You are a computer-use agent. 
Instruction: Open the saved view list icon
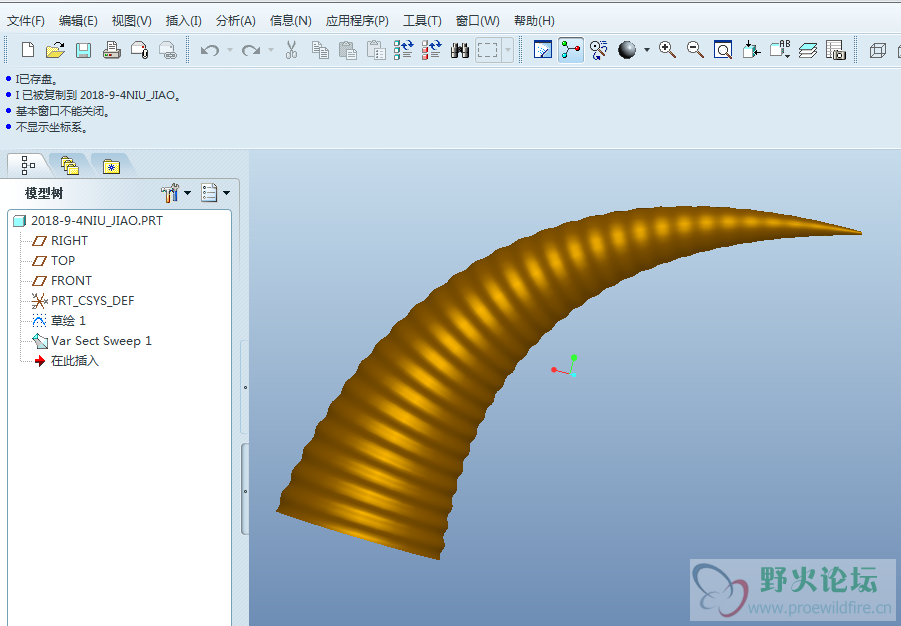780,50
